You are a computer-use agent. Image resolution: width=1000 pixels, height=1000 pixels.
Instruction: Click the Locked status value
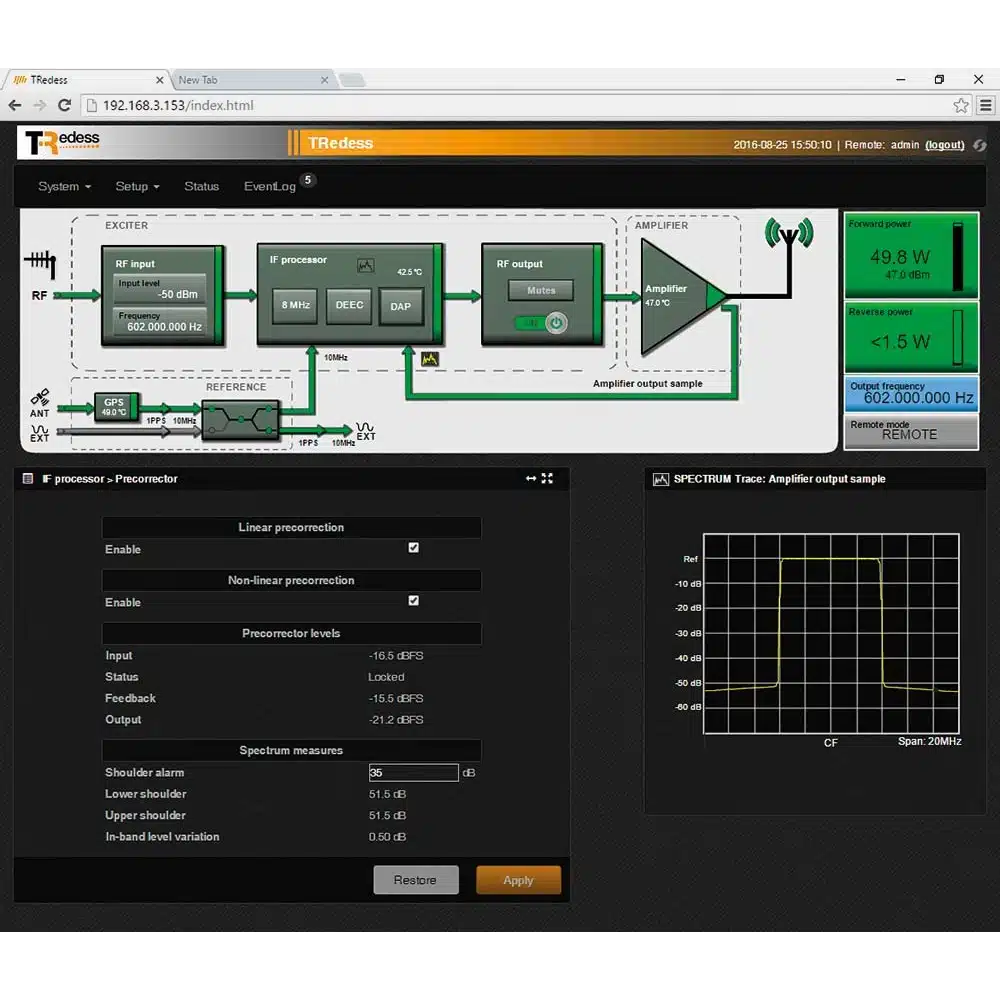(386, 677)
